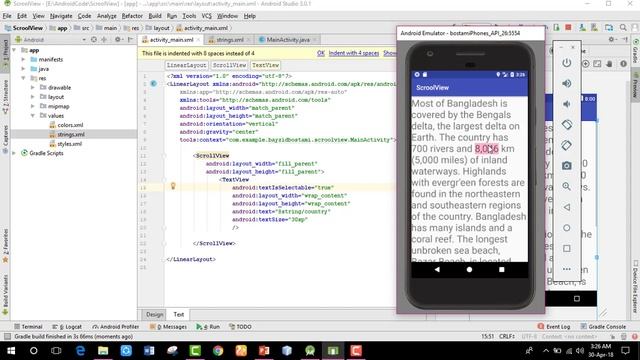640x360 pixels.
Task: Select the Text view tab
Action: pyautogui.click(x=179, y=314)
